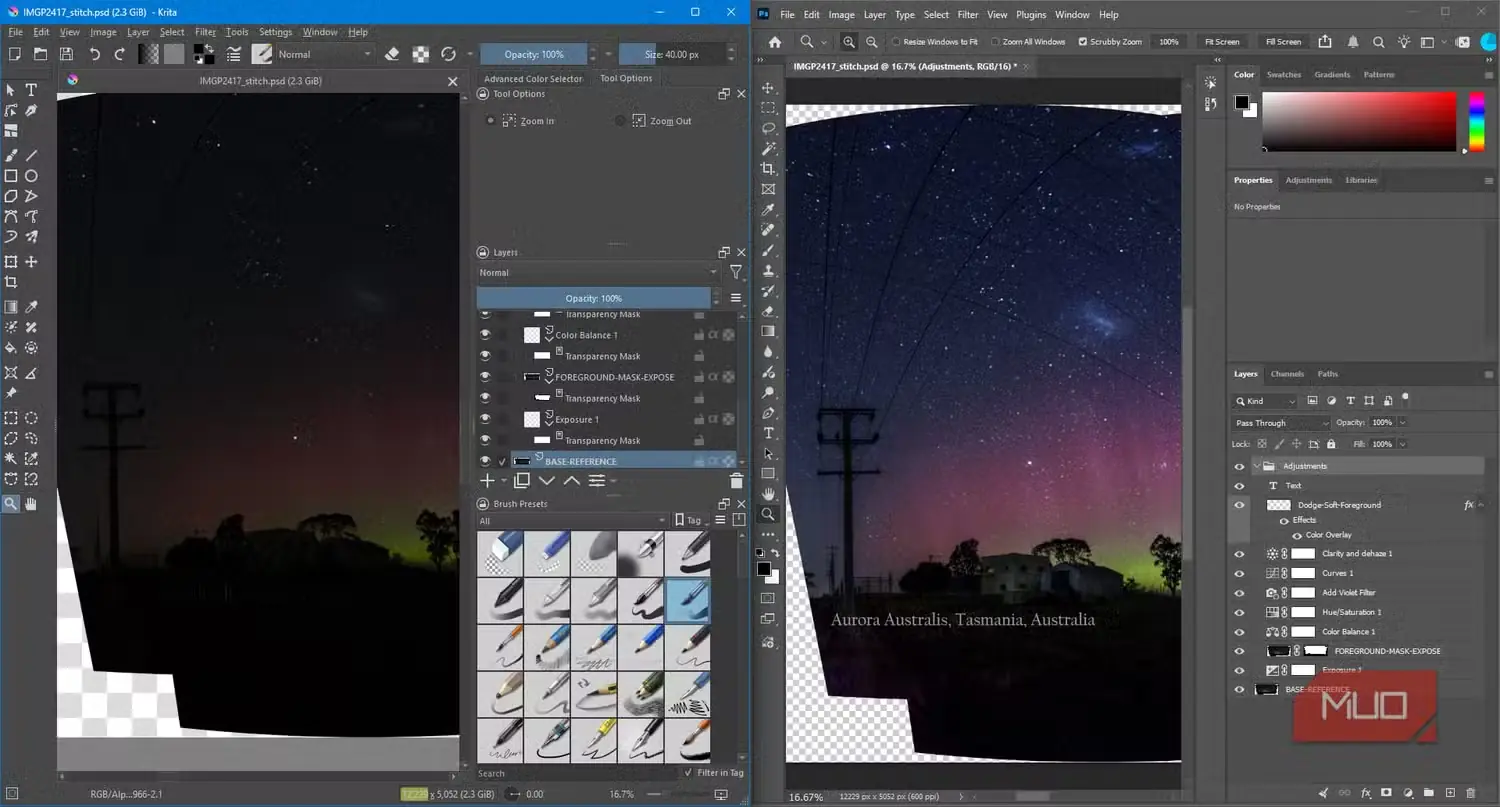The height and width of the screenshot is (807, 1500).
Task: Check Resize Windows to Fit in Photoshop
Action: click(x=895, y=42)
